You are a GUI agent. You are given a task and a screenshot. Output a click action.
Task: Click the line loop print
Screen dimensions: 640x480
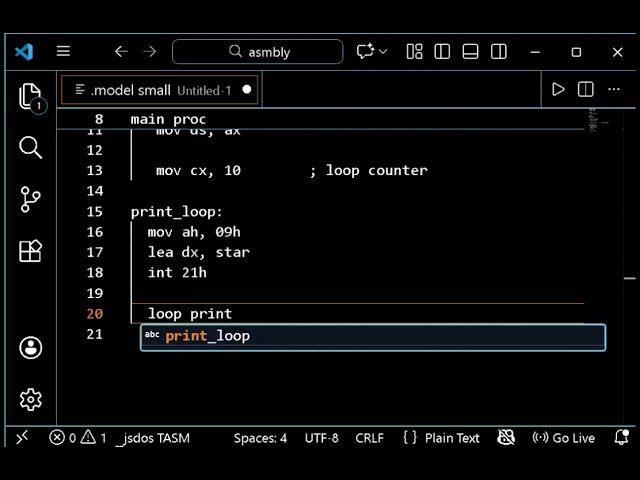190,314
